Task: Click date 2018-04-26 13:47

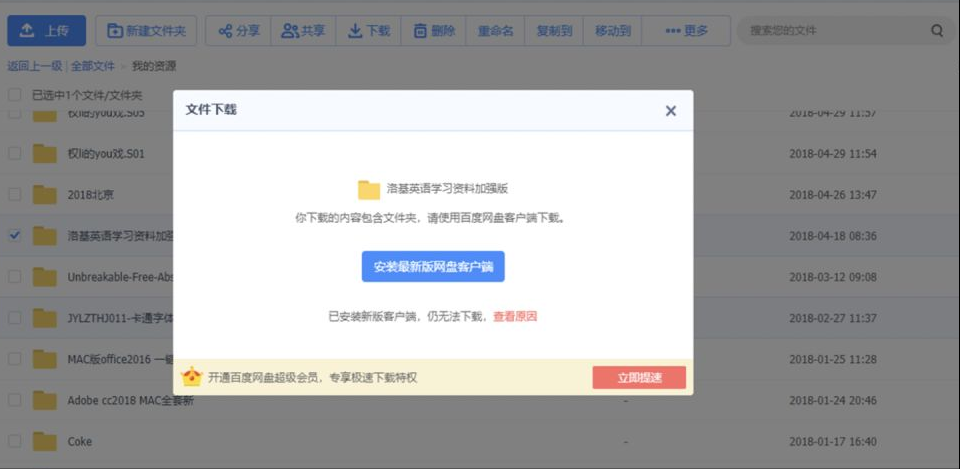Action: pos(833,195)
